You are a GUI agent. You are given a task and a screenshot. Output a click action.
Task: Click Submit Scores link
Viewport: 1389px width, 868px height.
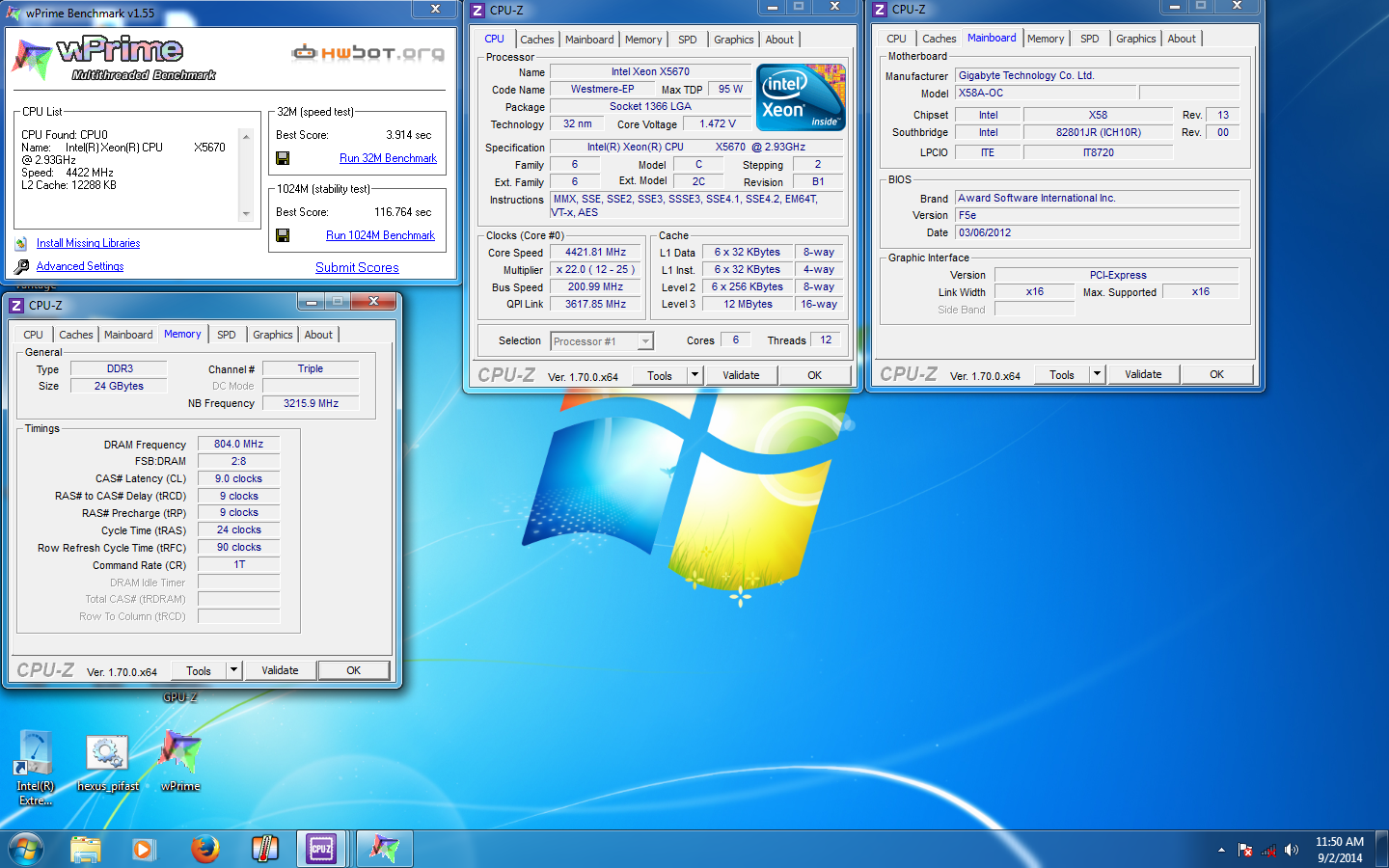point(357,267)
